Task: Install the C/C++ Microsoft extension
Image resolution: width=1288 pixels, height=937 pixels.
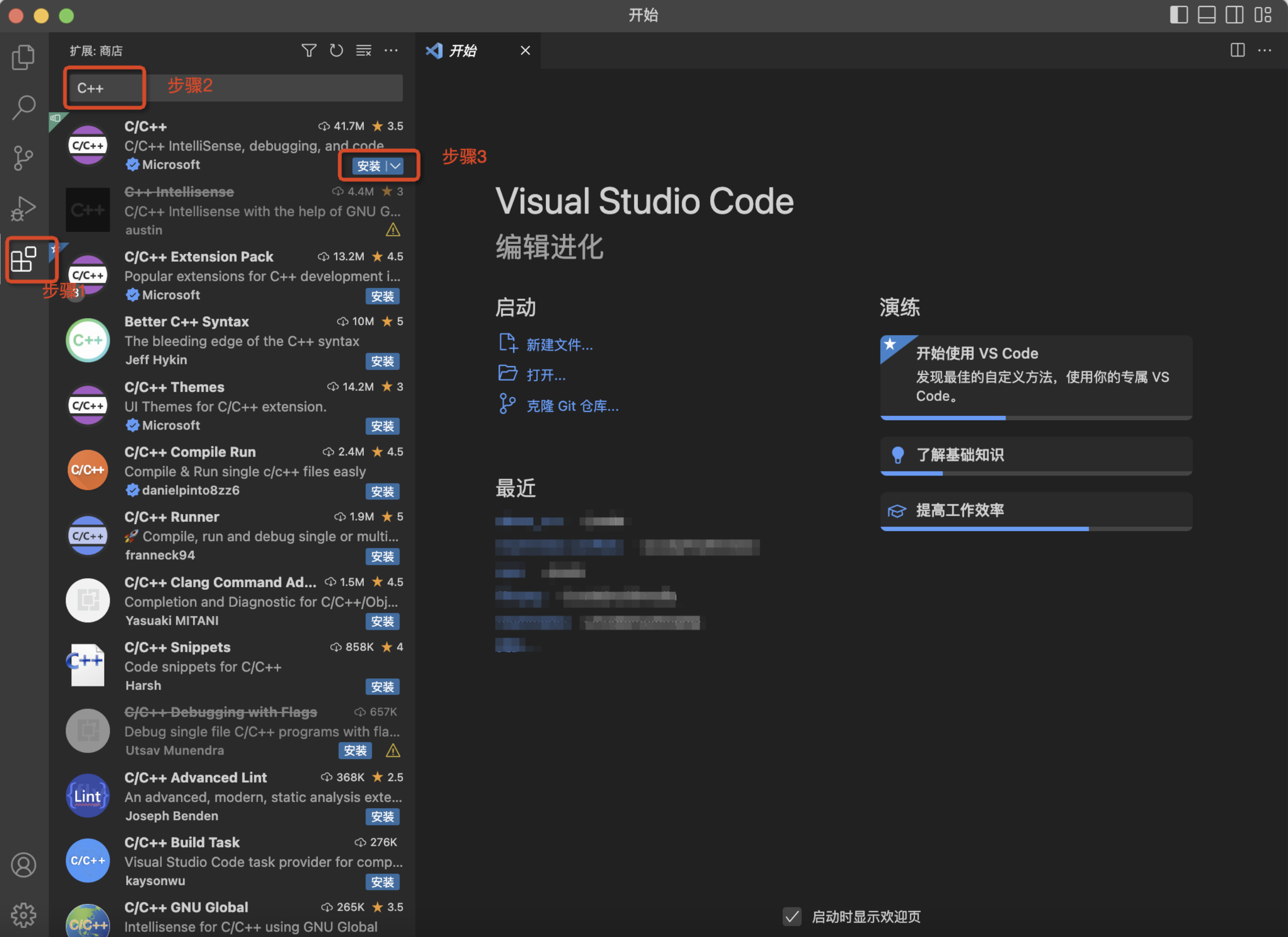Action: click(x=368, y=166)
